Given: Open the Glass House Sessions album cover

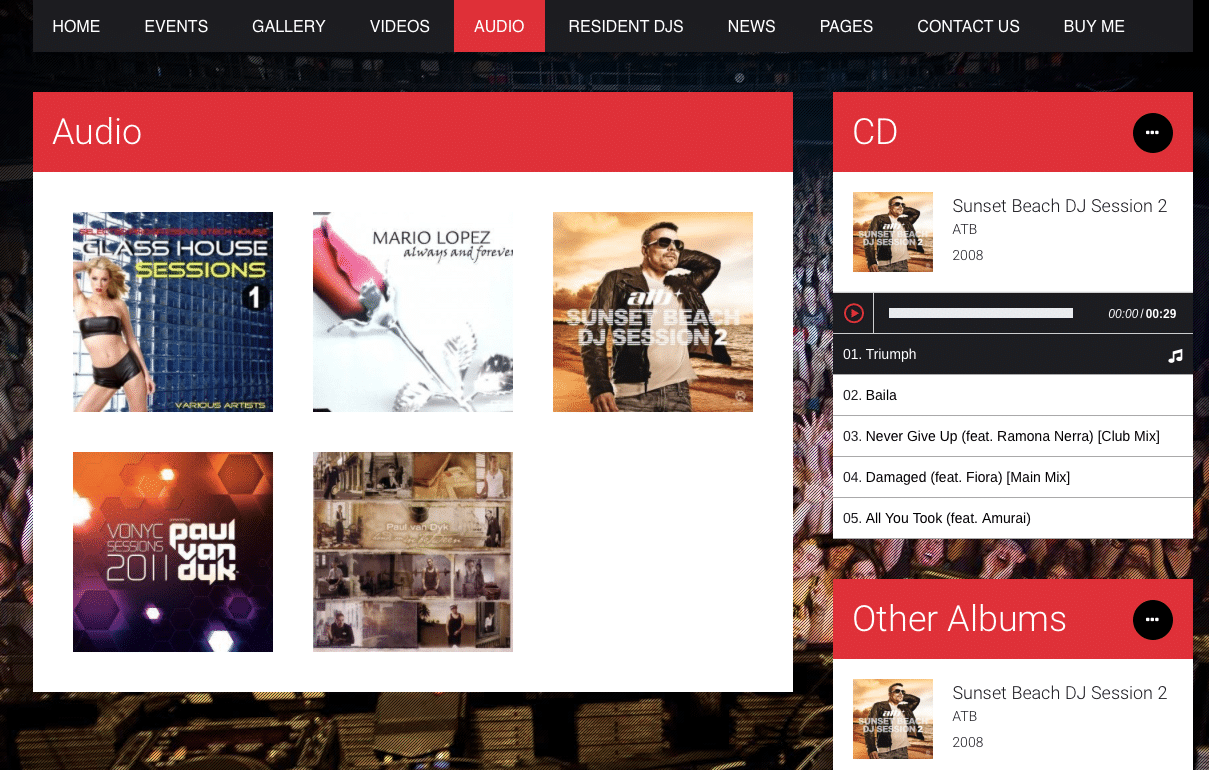Looking at the screenshot, I should (173, 312).
